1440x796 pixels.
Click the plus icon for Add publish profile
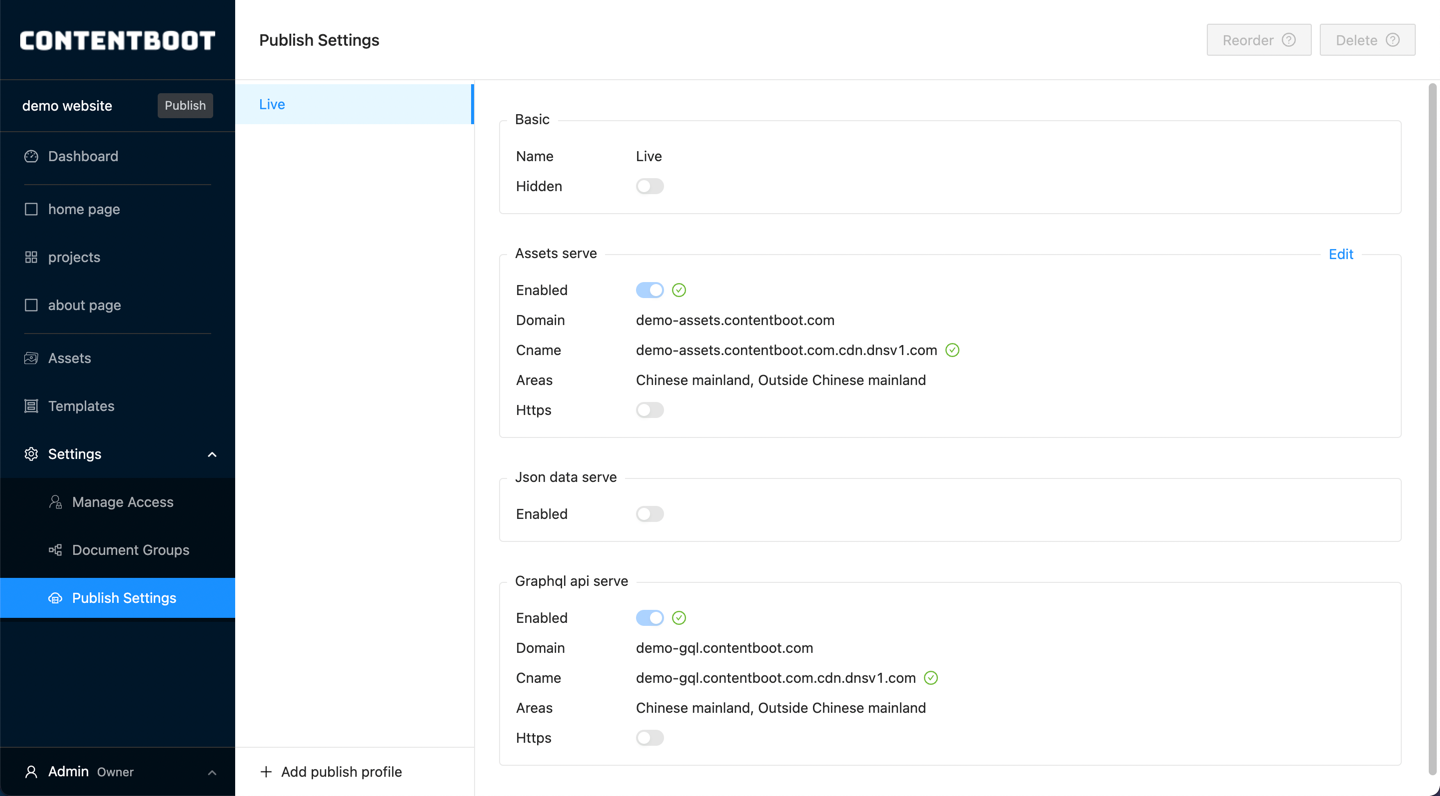[266, 772]
